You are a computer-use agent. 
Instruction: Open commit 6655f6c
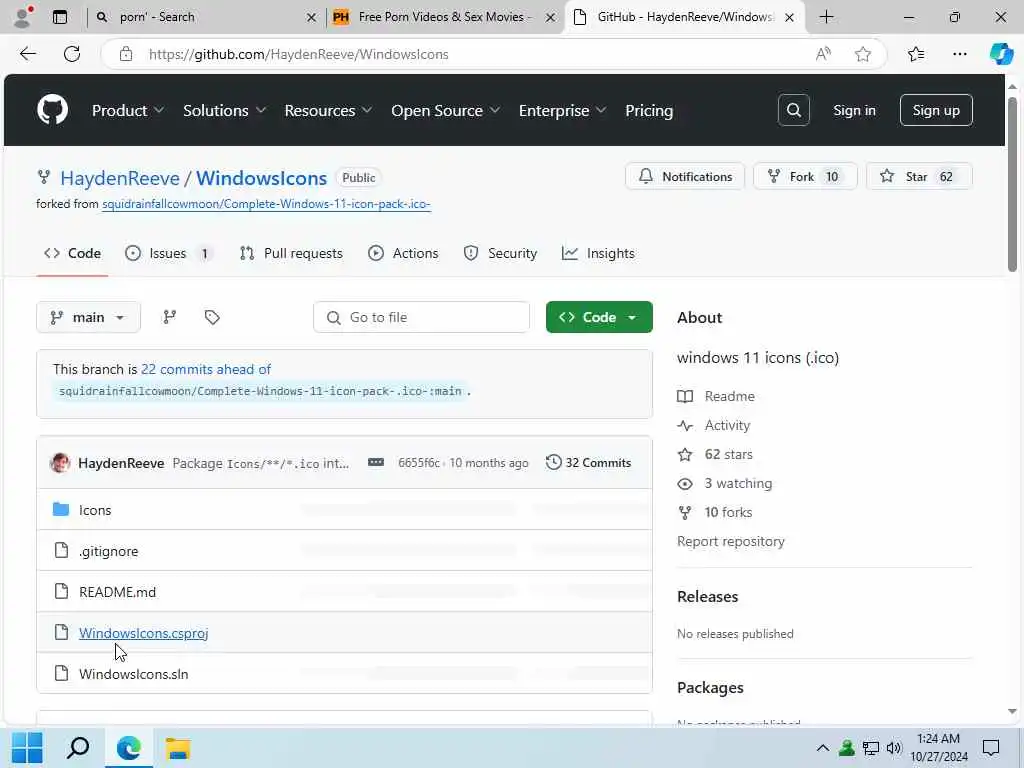tap(419, 462)
